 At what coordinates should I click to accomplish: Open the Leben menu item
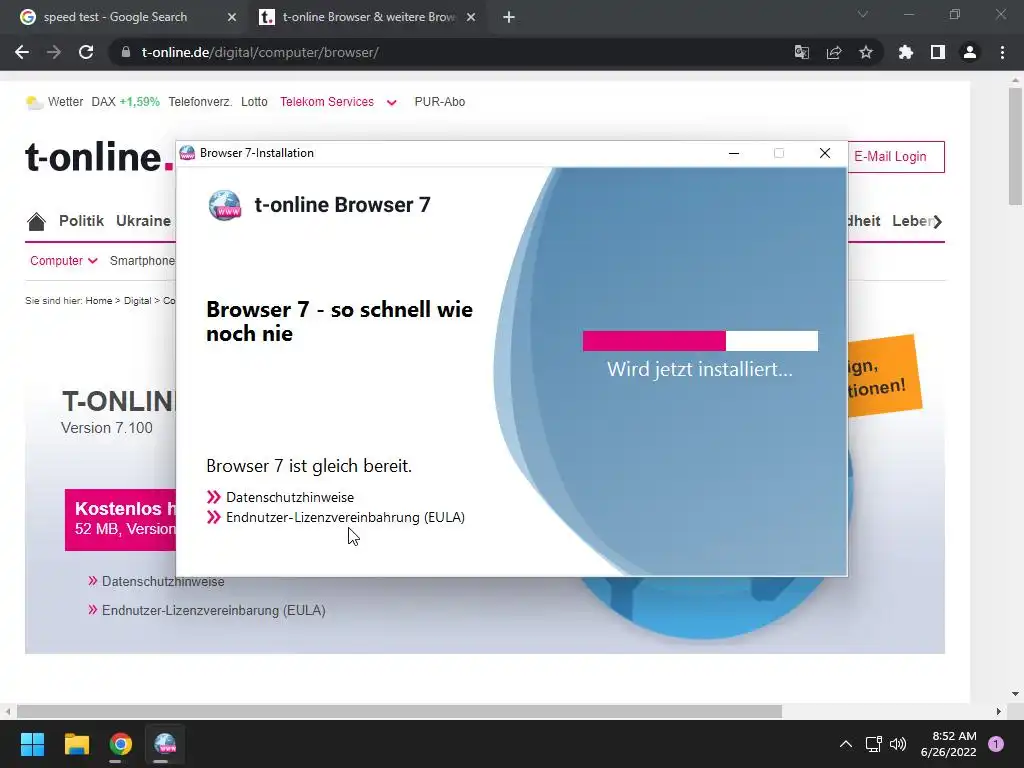(911, 221)
